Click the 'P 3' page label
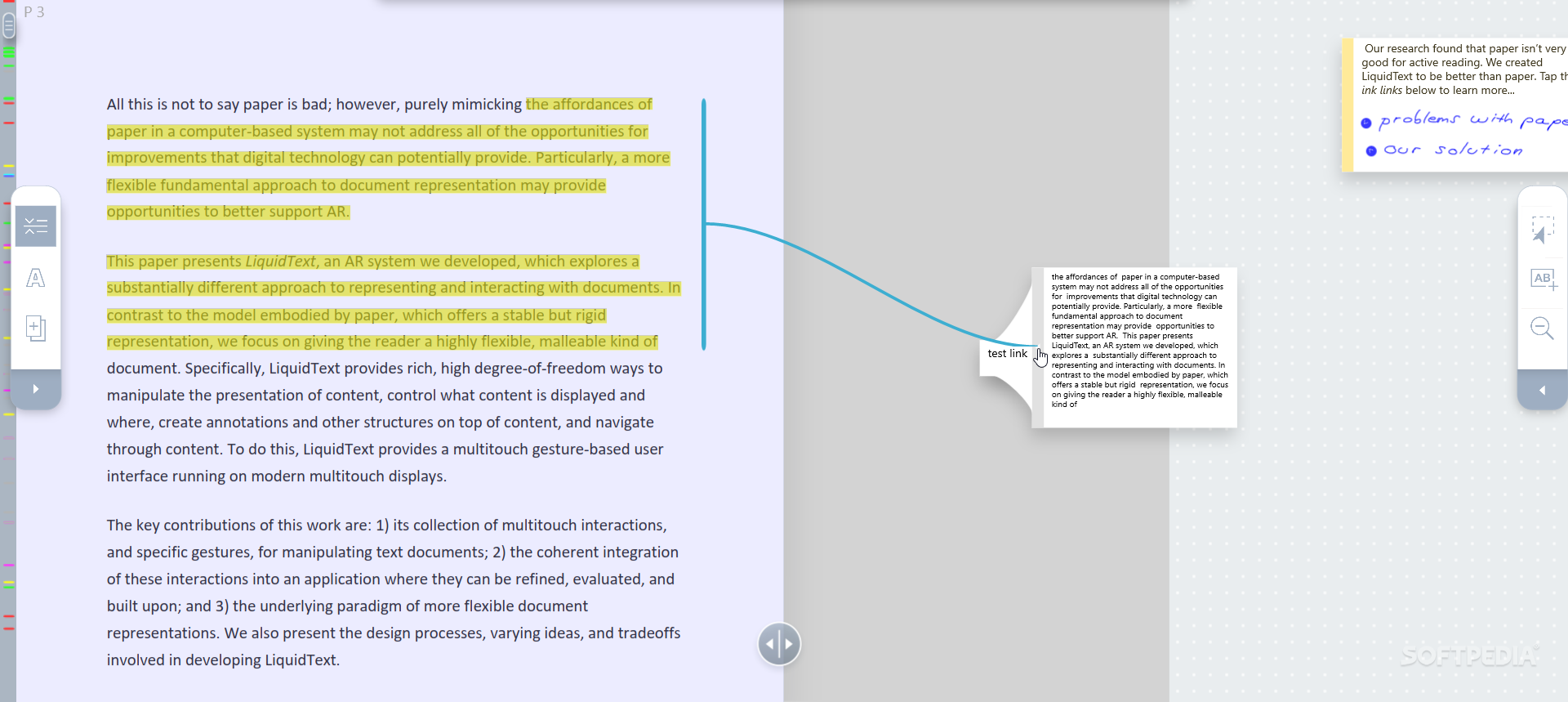 tap(34, 12)
